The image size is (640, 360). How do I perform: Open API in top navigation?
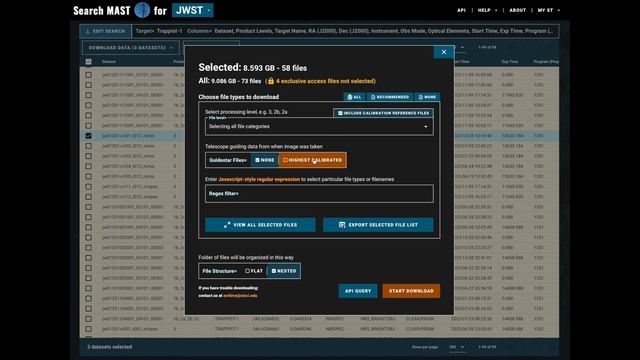pos(461,10)
